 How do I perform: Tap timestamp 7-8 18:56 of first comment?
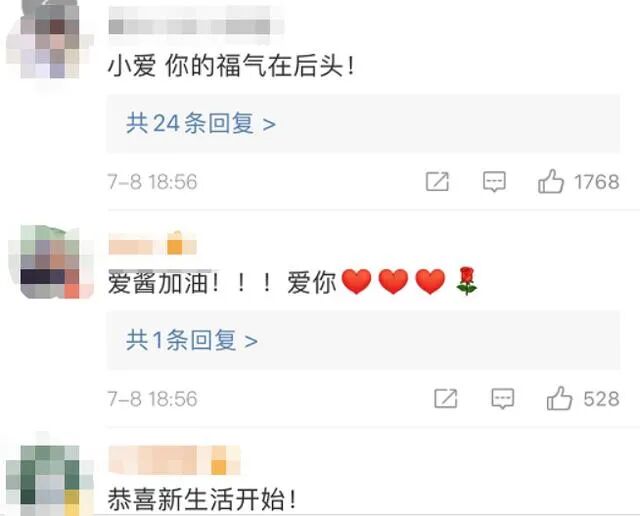(x=152, y=182)
